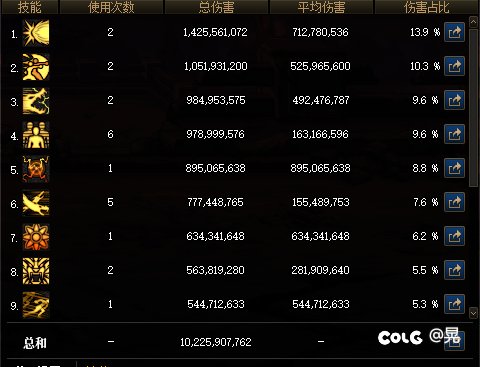The height and width of the screenshot is (367, 480).
Task: Click the share button on skill row 5
Action: pyautogui.click(x=454, y=168)
